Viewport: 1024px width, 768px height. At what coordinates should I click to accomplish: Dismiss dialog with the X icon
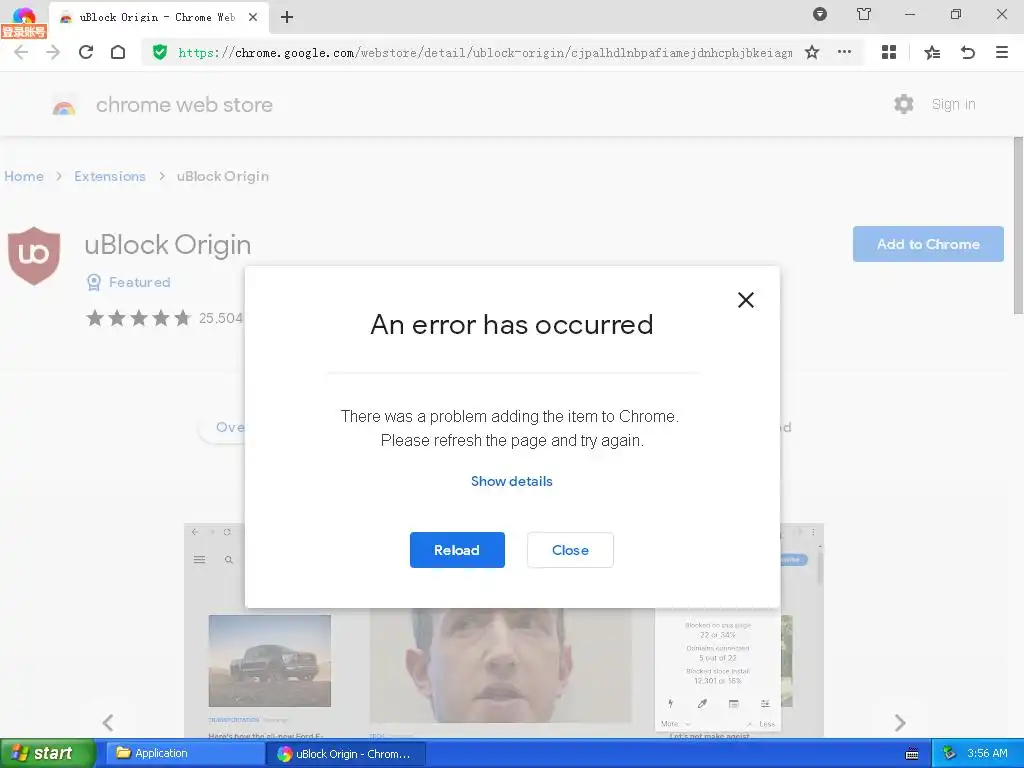[x=746, y=300]
